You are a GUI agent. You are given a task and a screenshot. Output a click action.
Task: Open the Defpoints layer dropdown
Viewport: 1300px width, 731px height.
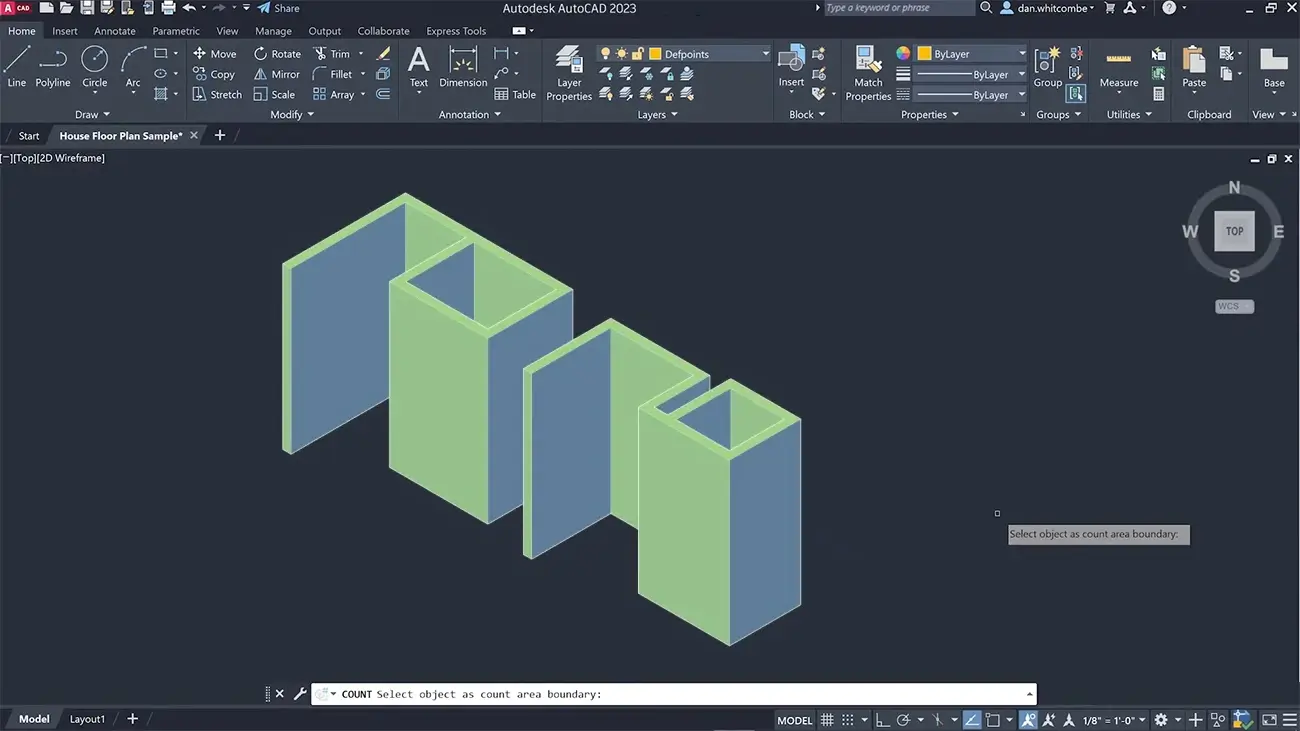tap(765, 53)
